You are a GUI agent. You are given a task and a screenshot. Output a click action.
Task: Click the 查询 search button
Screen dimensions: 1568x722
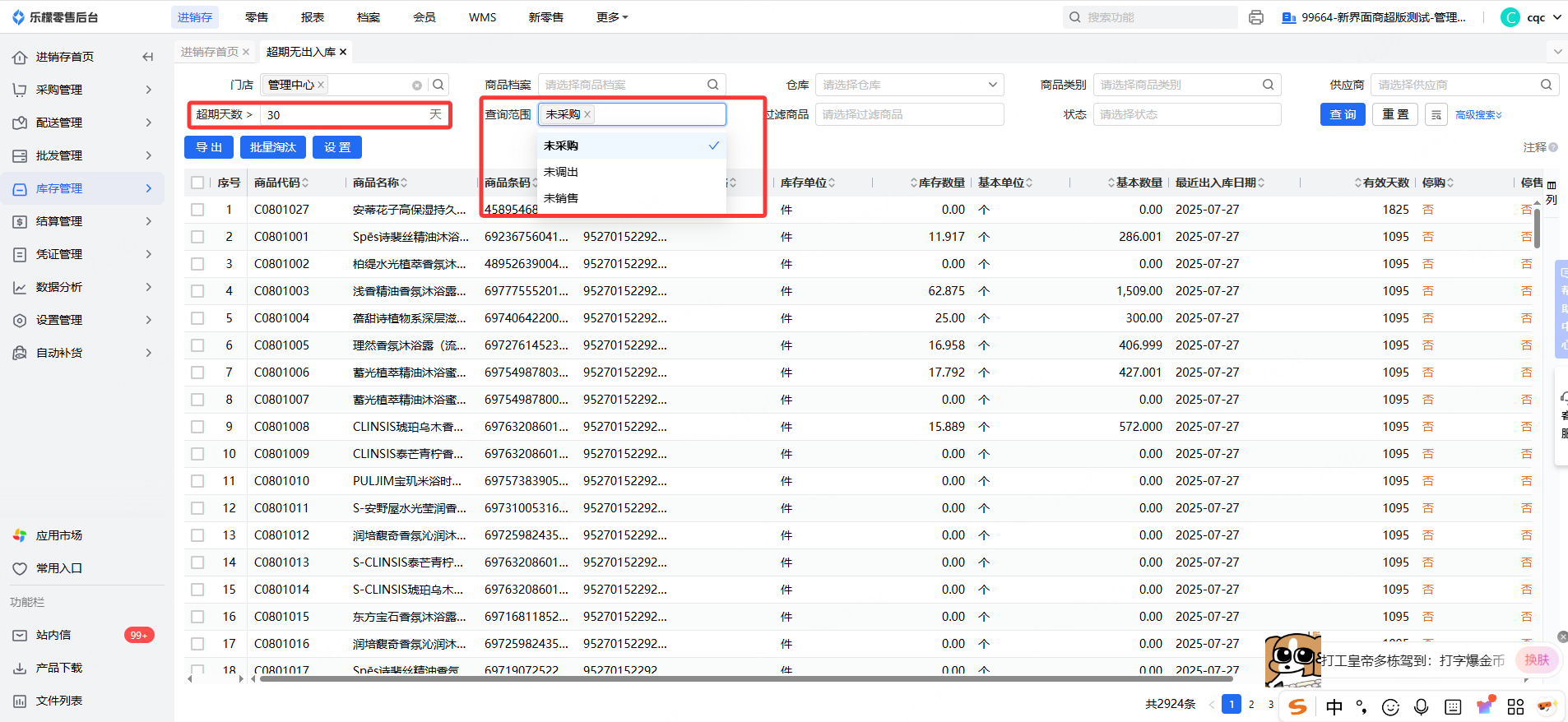(1343, 114)
